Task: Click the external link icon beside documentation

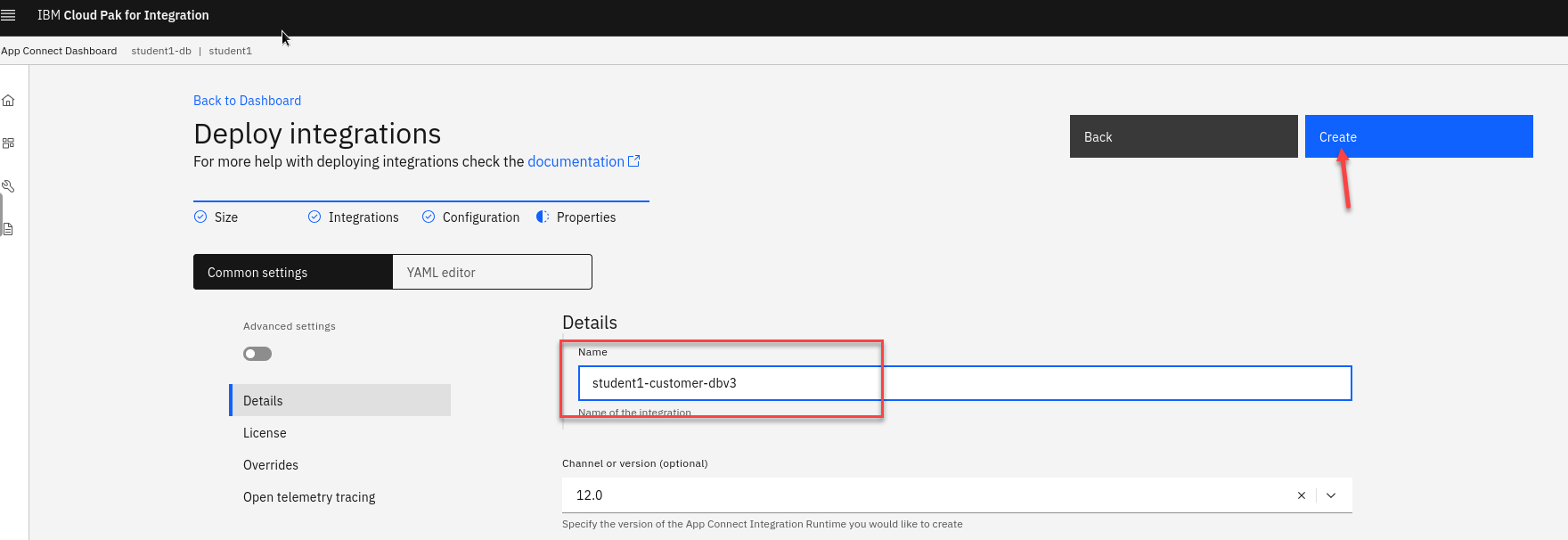Action: [634, 161]
